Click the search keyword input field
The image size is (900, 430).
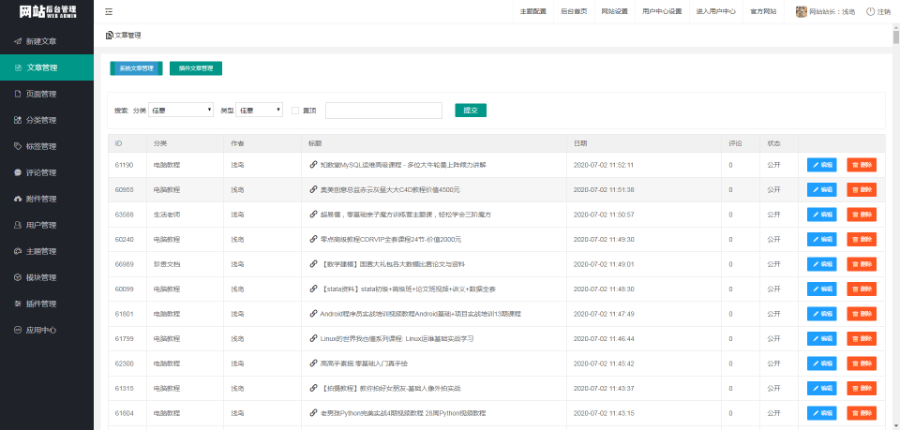(383, 110)
